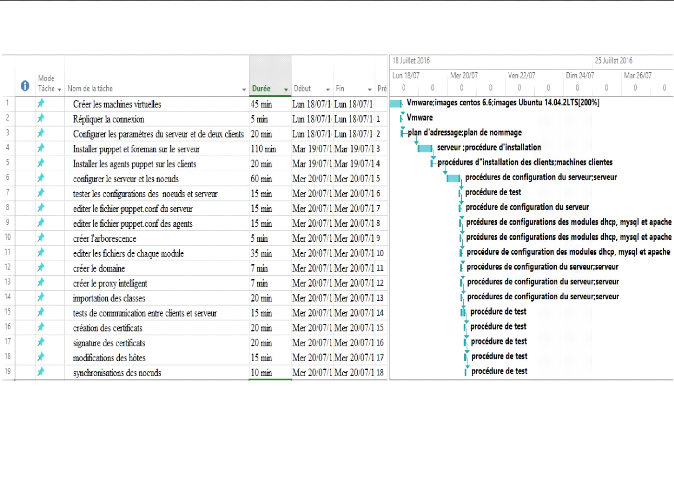
Task: Click the task mode pin icon for row 13
Action: pyautogui.click(x=41, y=283)
